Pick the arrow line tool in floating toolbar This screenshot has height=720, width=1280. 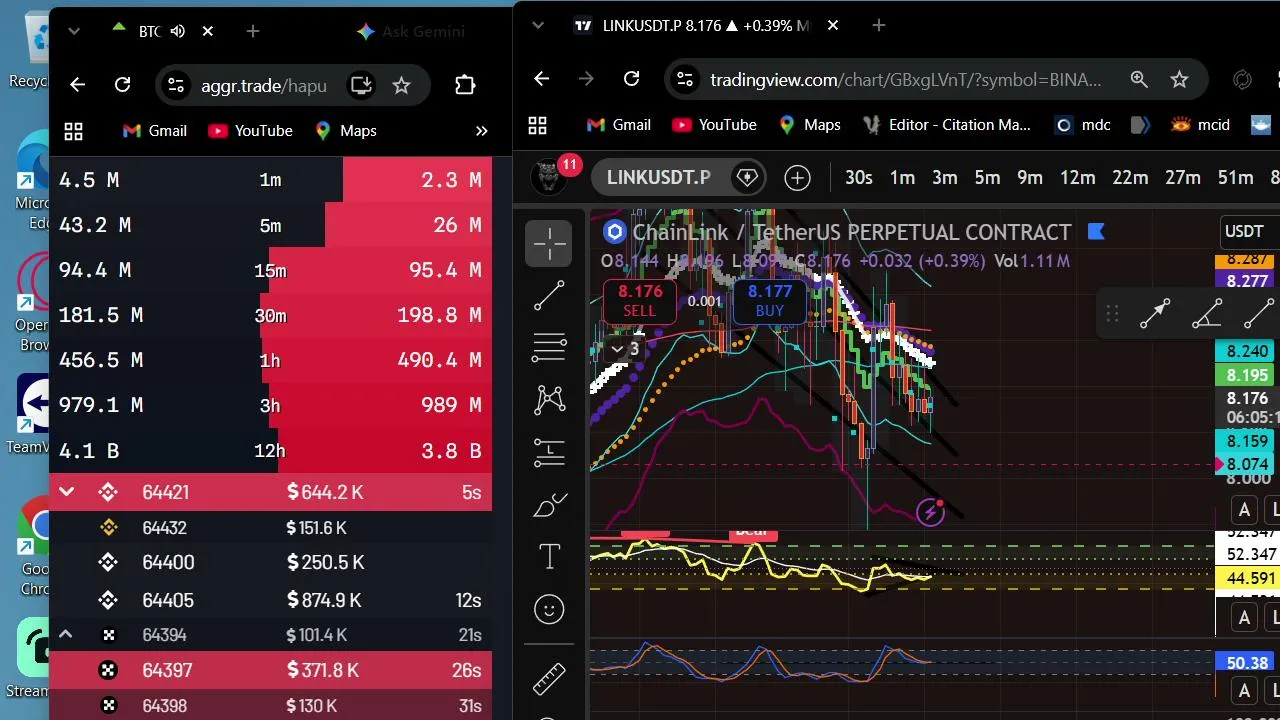[x=1155, y=314]
